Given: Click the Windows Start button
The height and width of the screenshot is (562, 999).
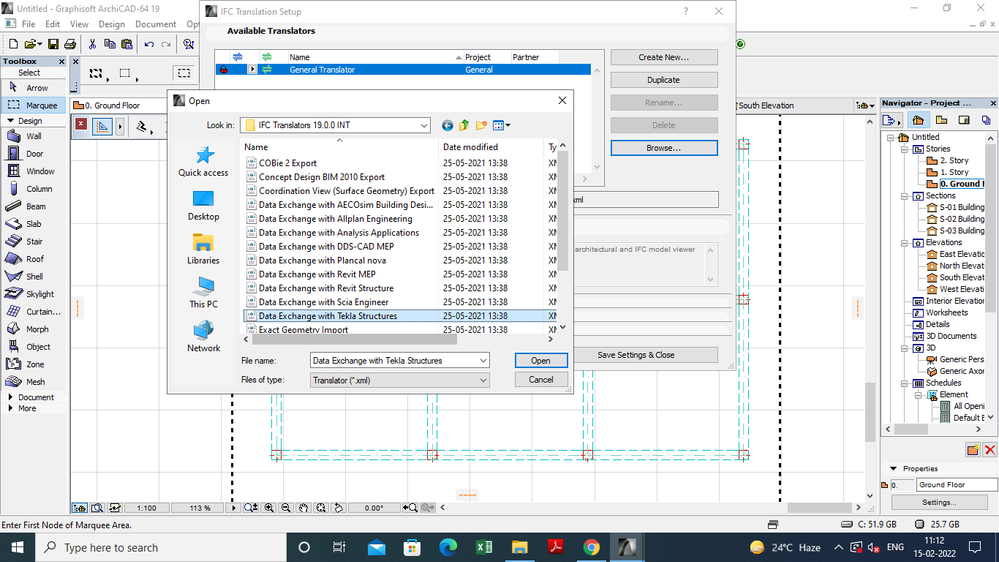Looking at the screenshot, I should (17, 547).
